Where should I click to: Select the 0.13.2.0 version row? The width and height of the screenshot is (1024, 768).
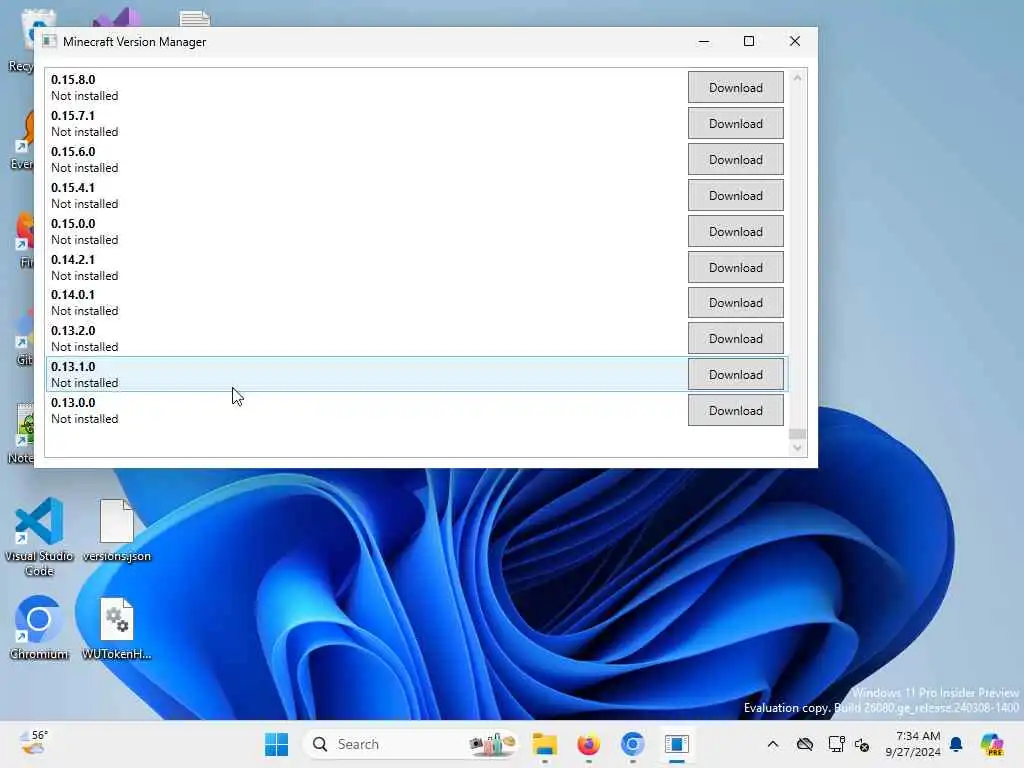(x=417, y=338)
